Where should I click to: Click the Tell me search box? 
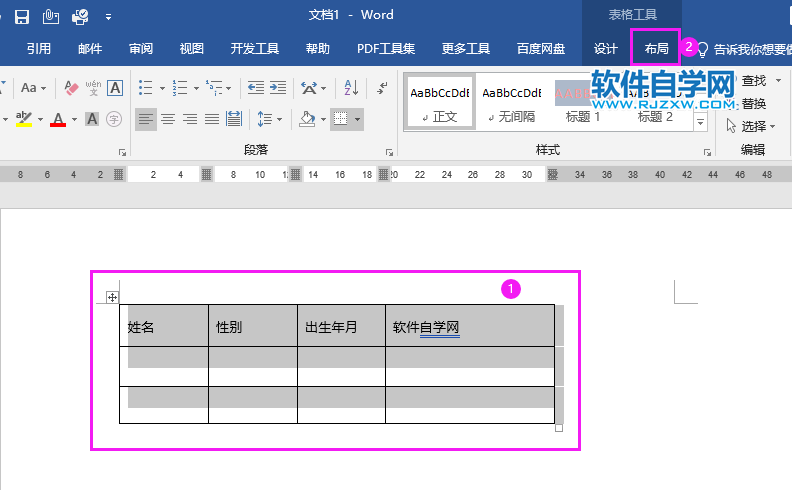click(x=746, y=49)
